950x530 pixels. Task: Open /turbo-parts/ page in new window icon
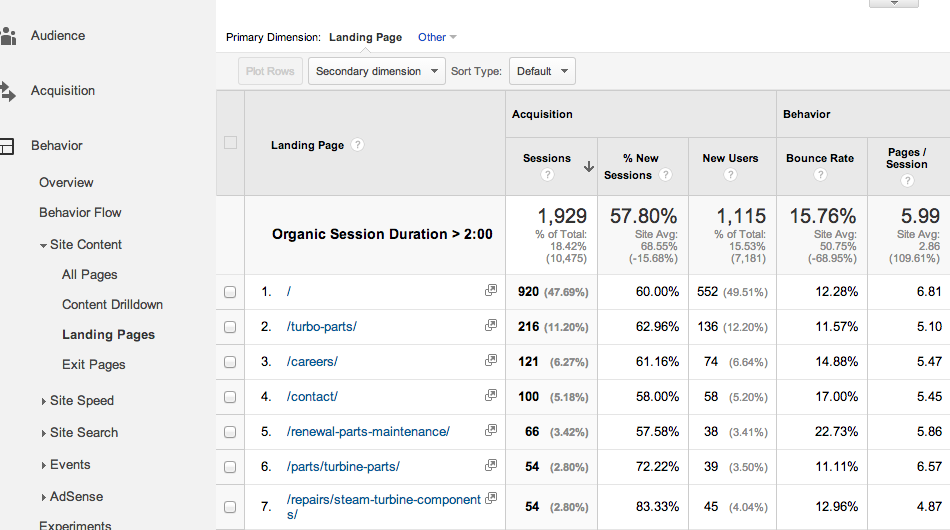(491, 325)
